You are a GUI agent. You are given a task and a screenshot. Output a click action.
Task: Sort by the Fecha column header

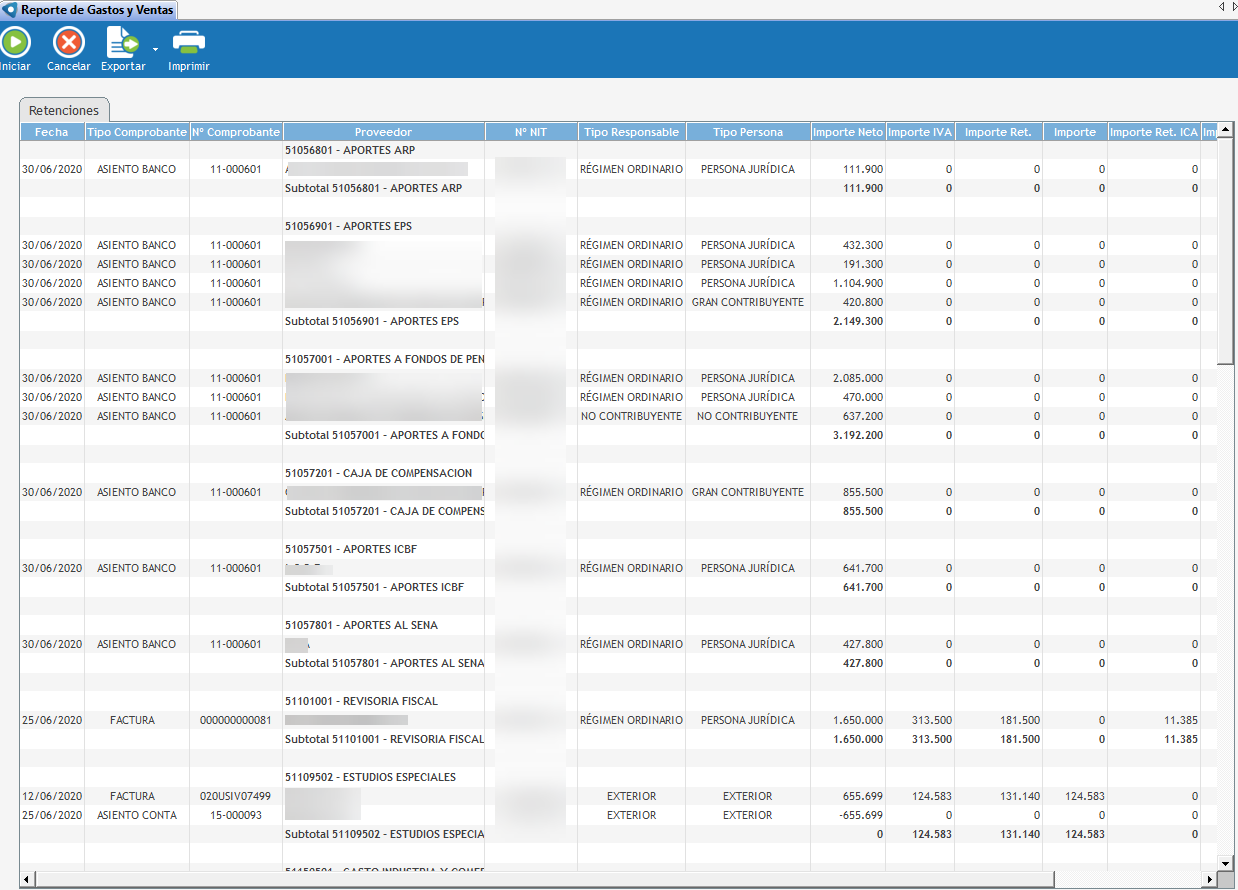coord(52,132)
